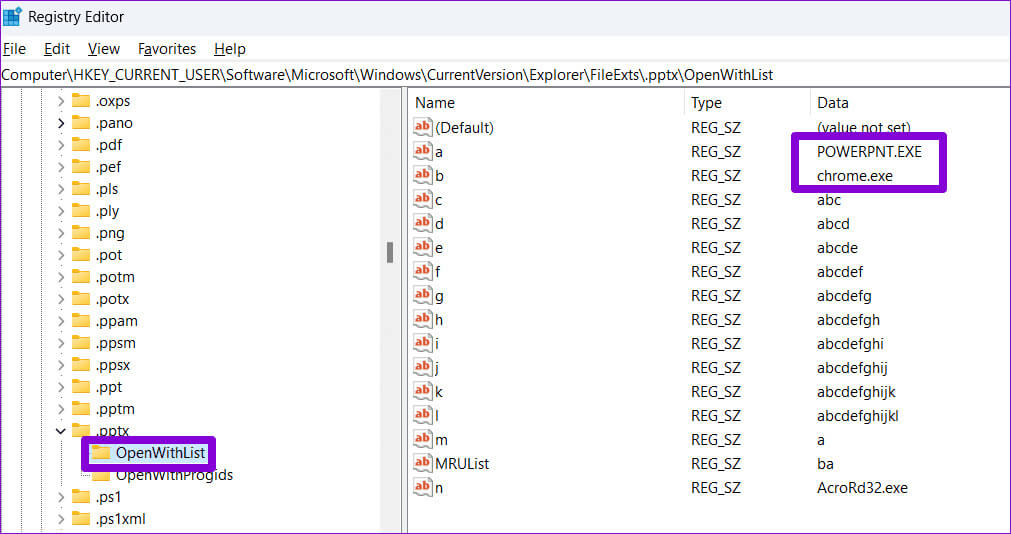
Task: Click the string icon for MRUList value
Action: click(x=423, y=463)
